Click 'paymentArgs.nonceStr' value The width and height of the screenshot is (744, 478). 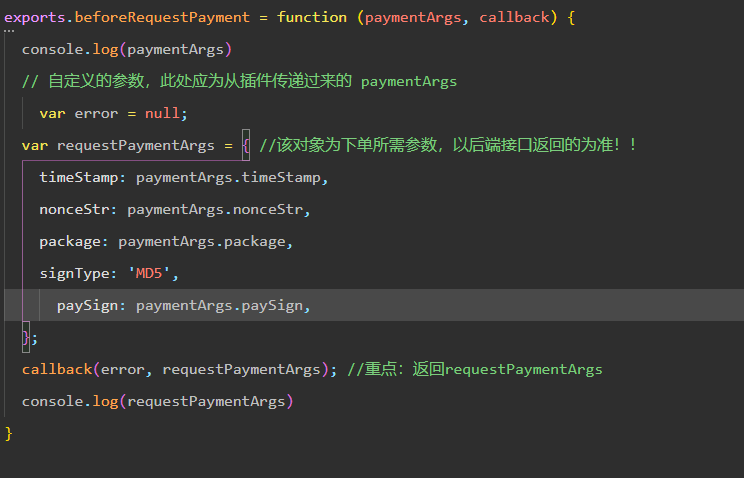pyautogui.click(x=215, y=209)
